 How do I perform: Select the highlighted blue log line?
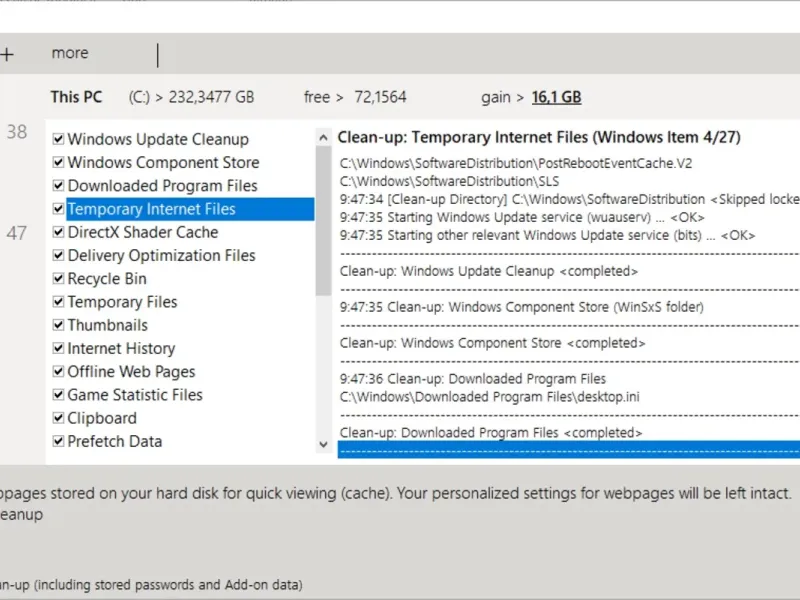[x=569, y=449]
